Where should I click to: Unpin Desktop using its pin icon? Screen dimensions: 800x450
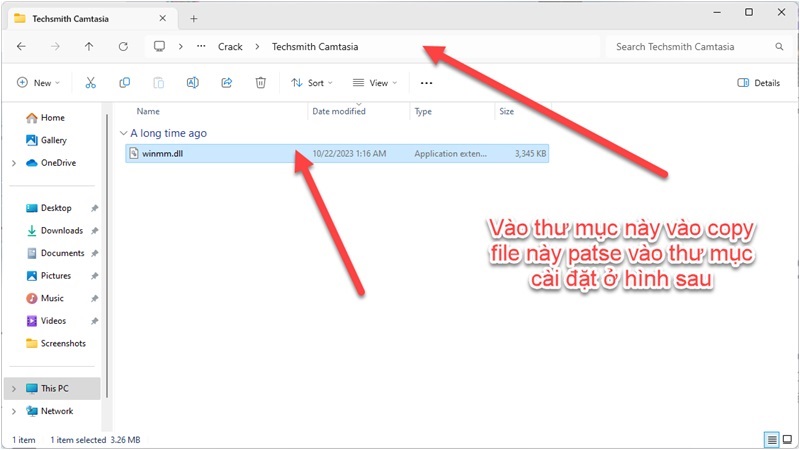tap(94, 208)
